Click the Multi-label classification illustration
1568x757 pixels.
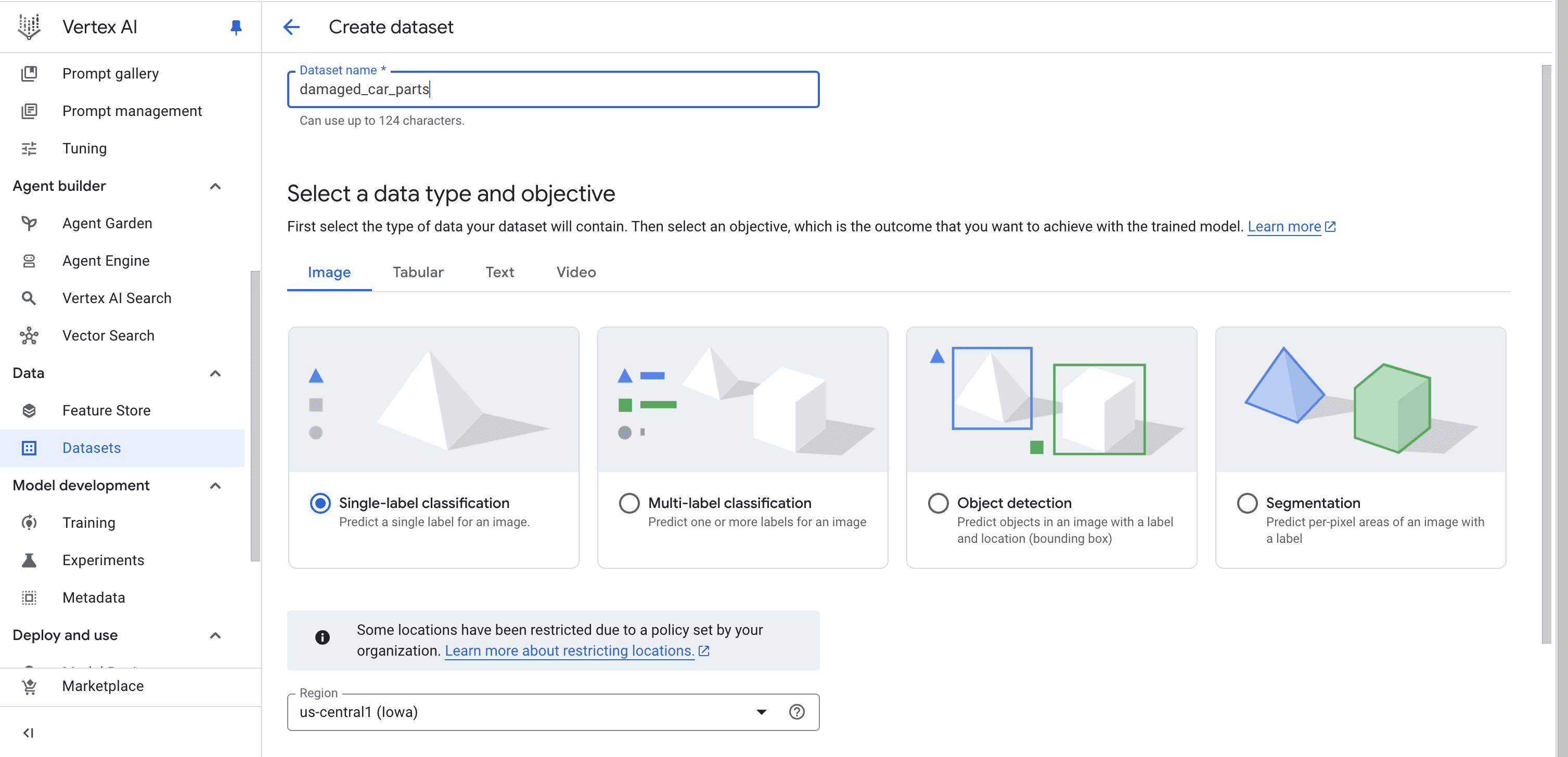tap(742, 400)
